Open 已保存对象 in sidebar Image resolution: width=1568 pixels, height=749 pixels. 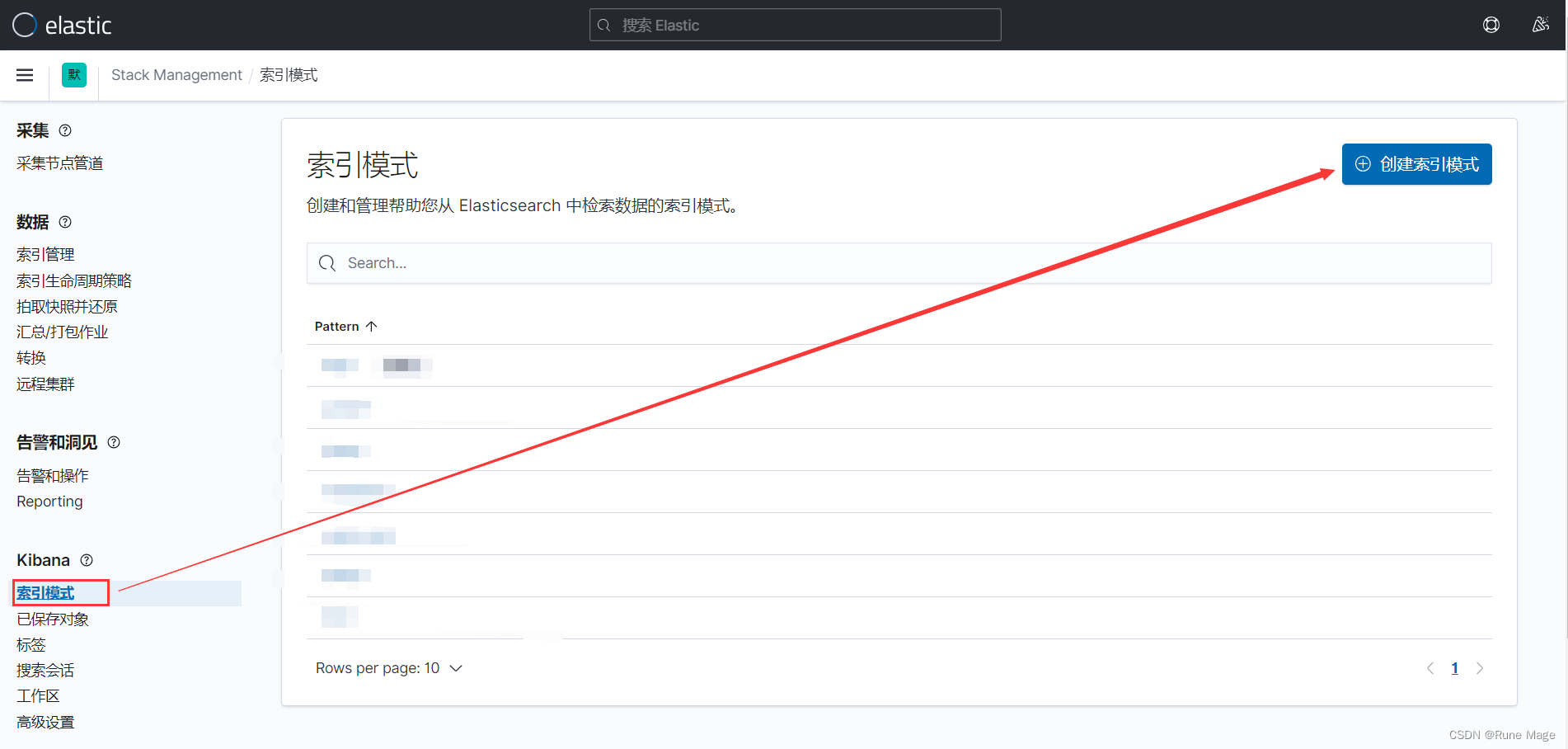pos(53,619)
